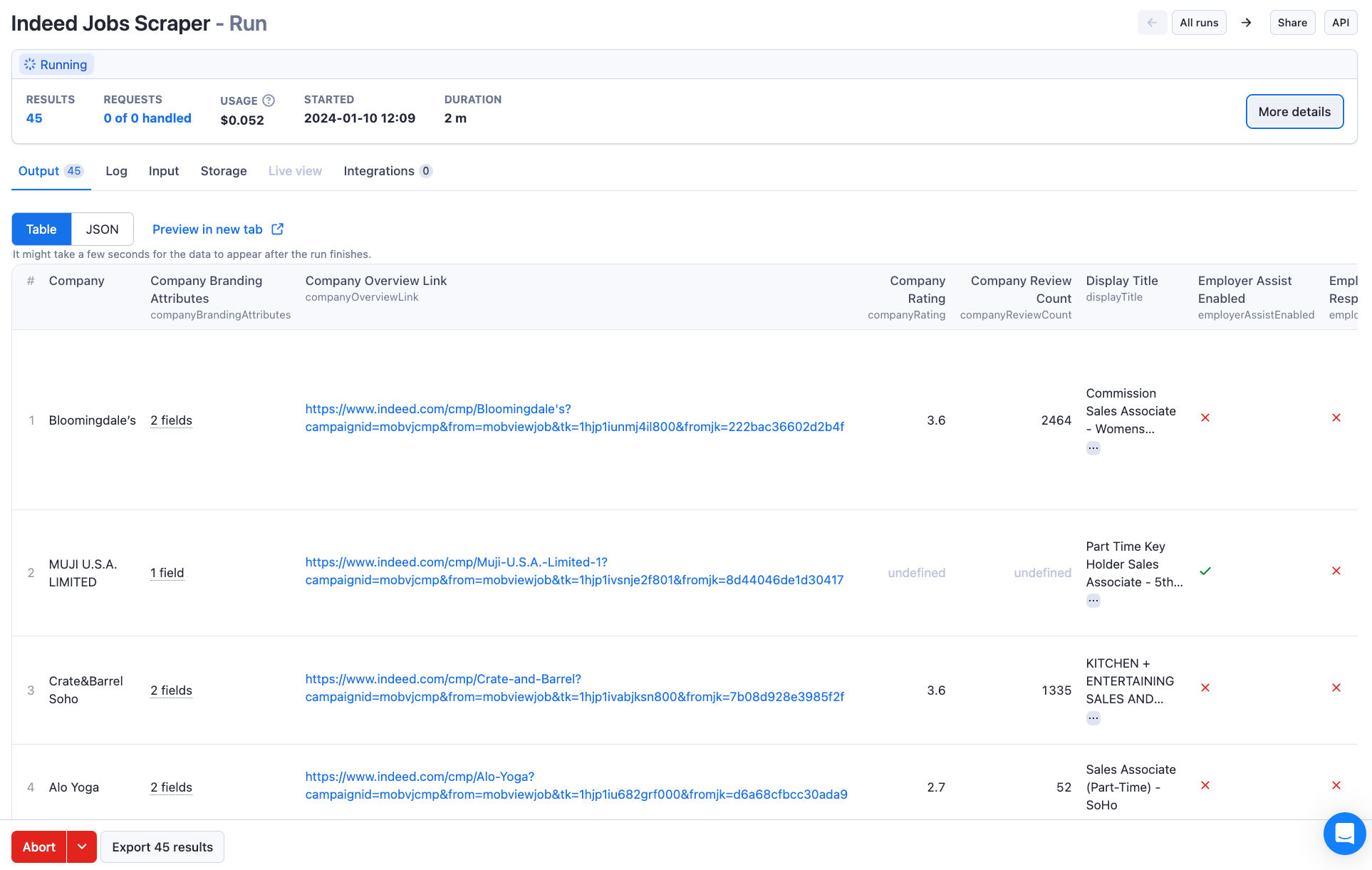This screenshot has width=1372, height=870.
Task: Open the chat bubble in the bottom right corner
Action: point(1344,834)
